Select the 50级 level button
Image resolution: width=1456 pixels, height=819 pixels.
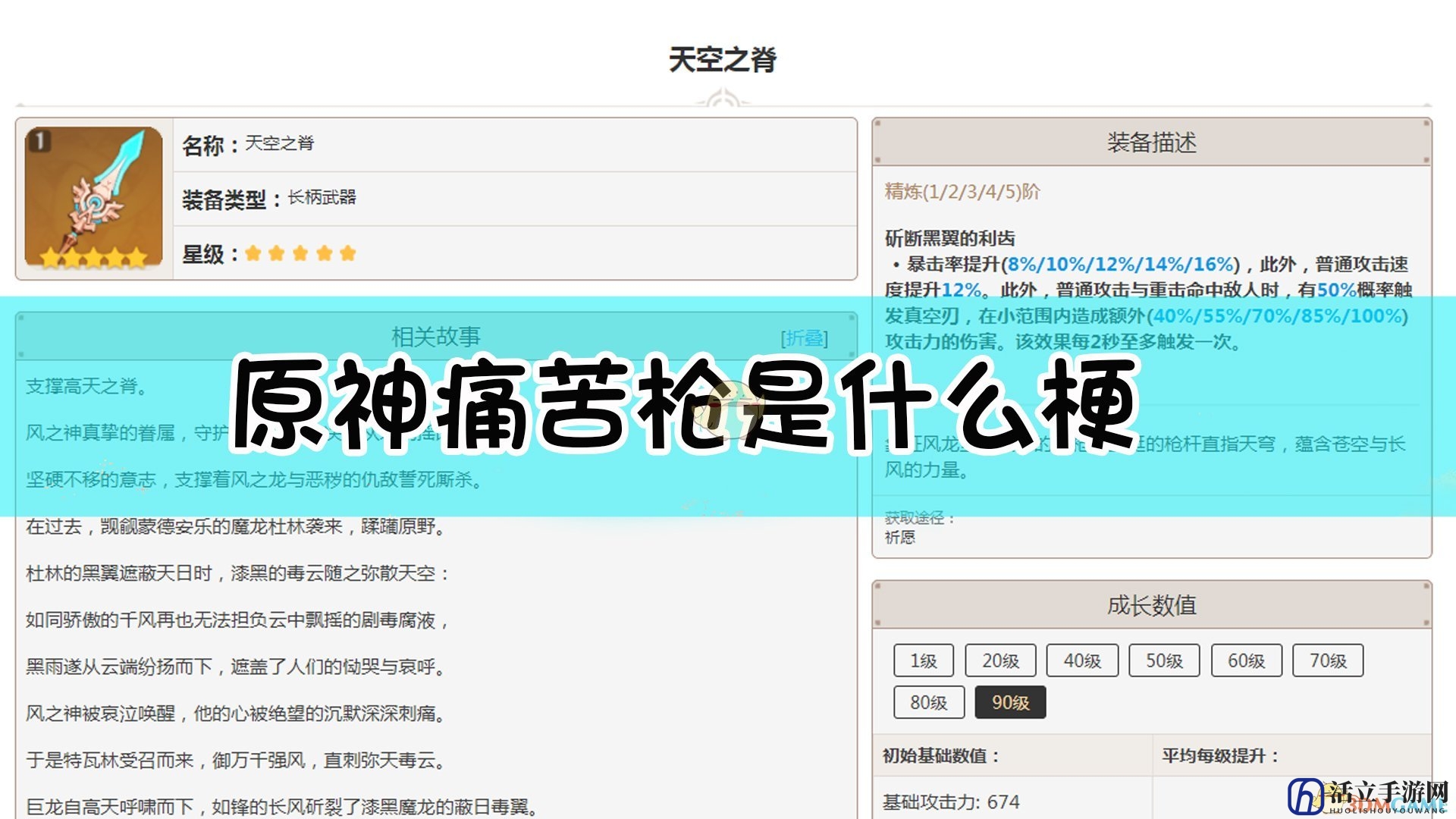(x=1164, y=661)
